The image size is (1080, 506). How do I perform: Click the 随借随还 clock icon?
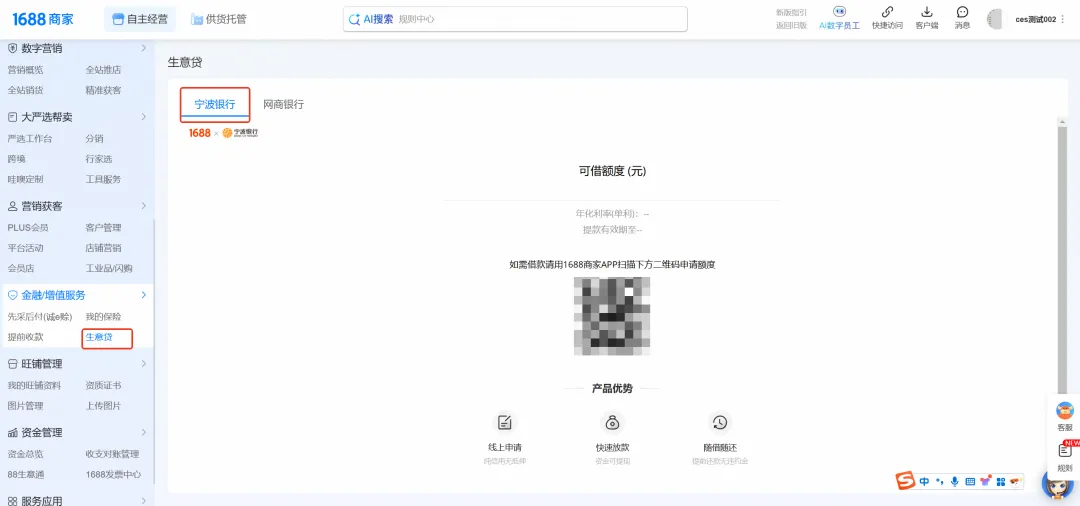[x=720, y=422]
